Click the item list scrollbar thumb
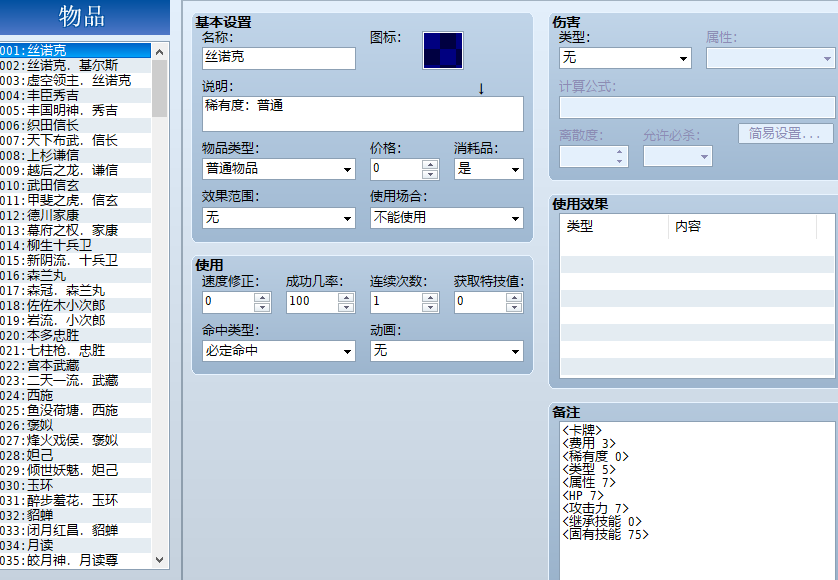This screenshot has width=838, height=580. click(159, 88)
